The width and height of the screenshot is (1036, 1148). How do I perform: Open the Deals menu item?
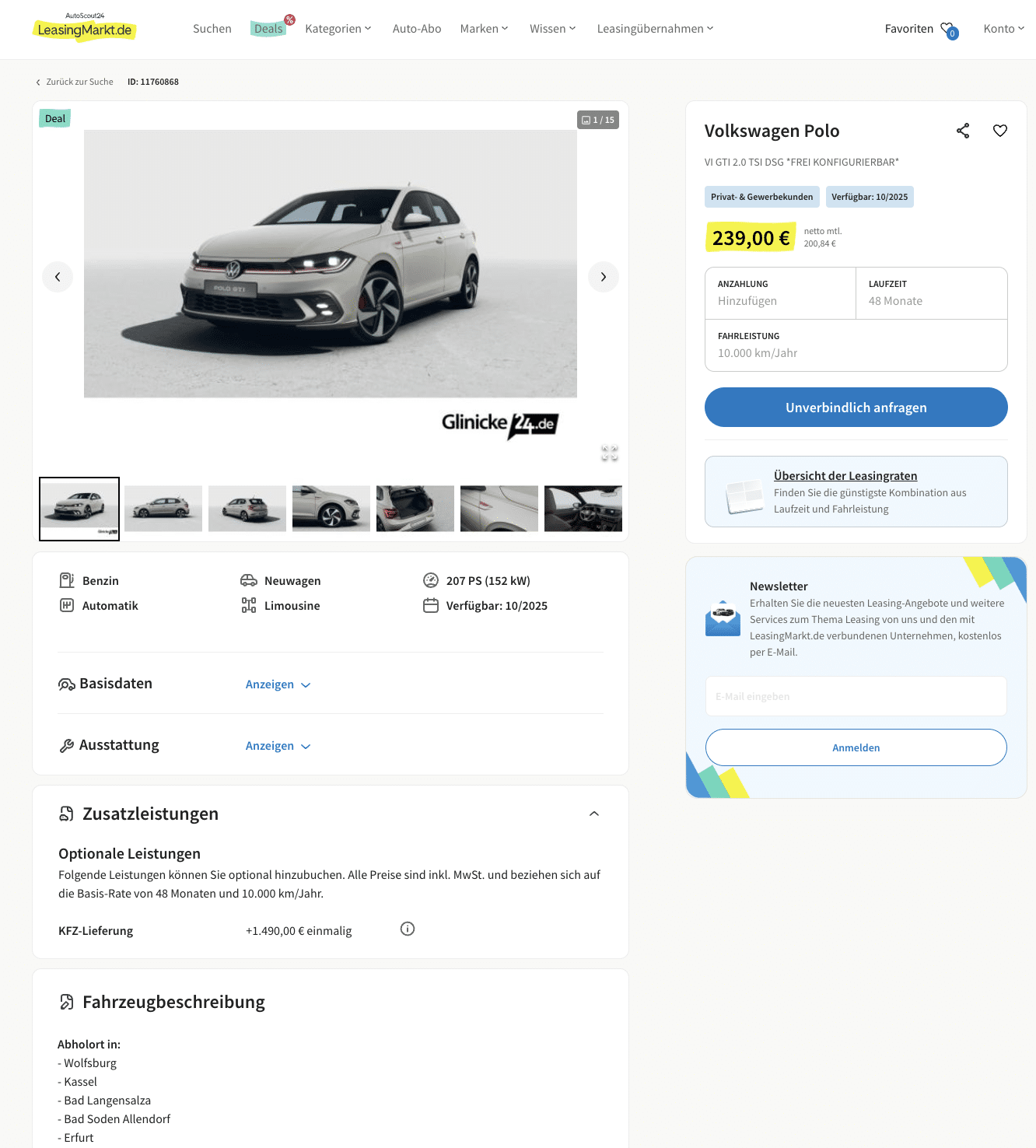tap(269, 29)
